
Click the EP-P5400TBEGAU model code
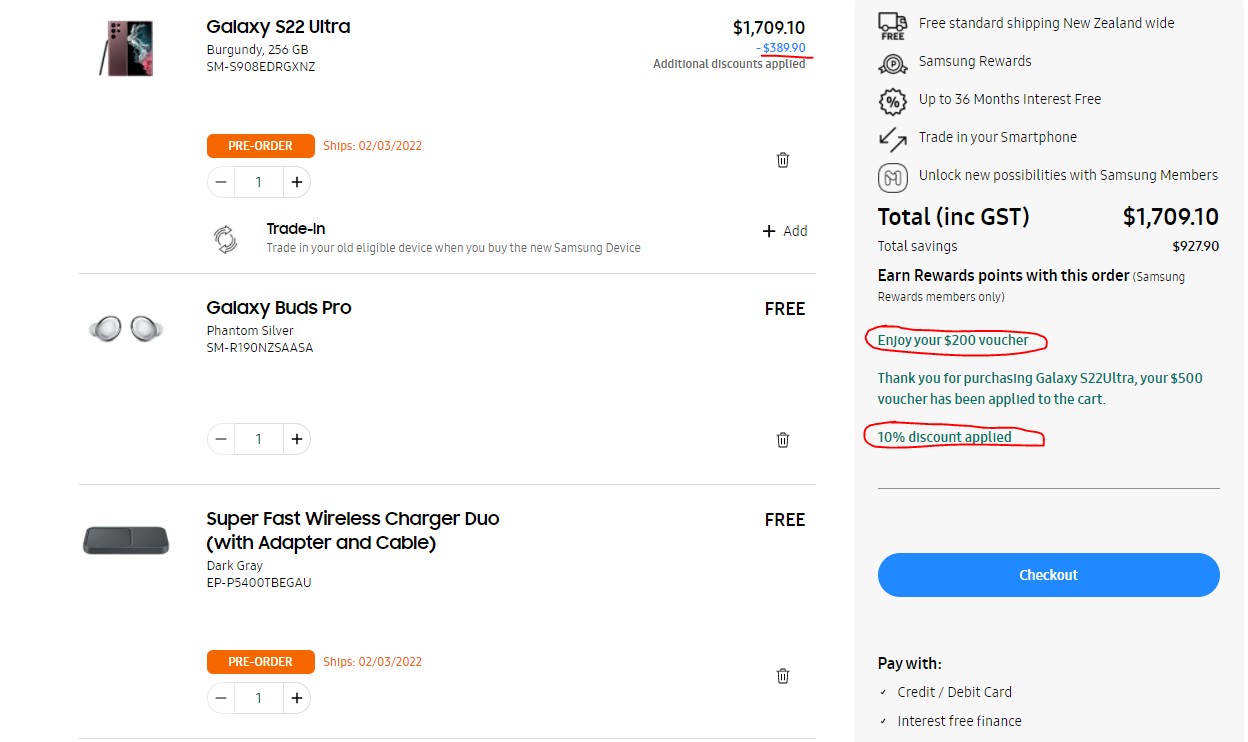(259, 583)
